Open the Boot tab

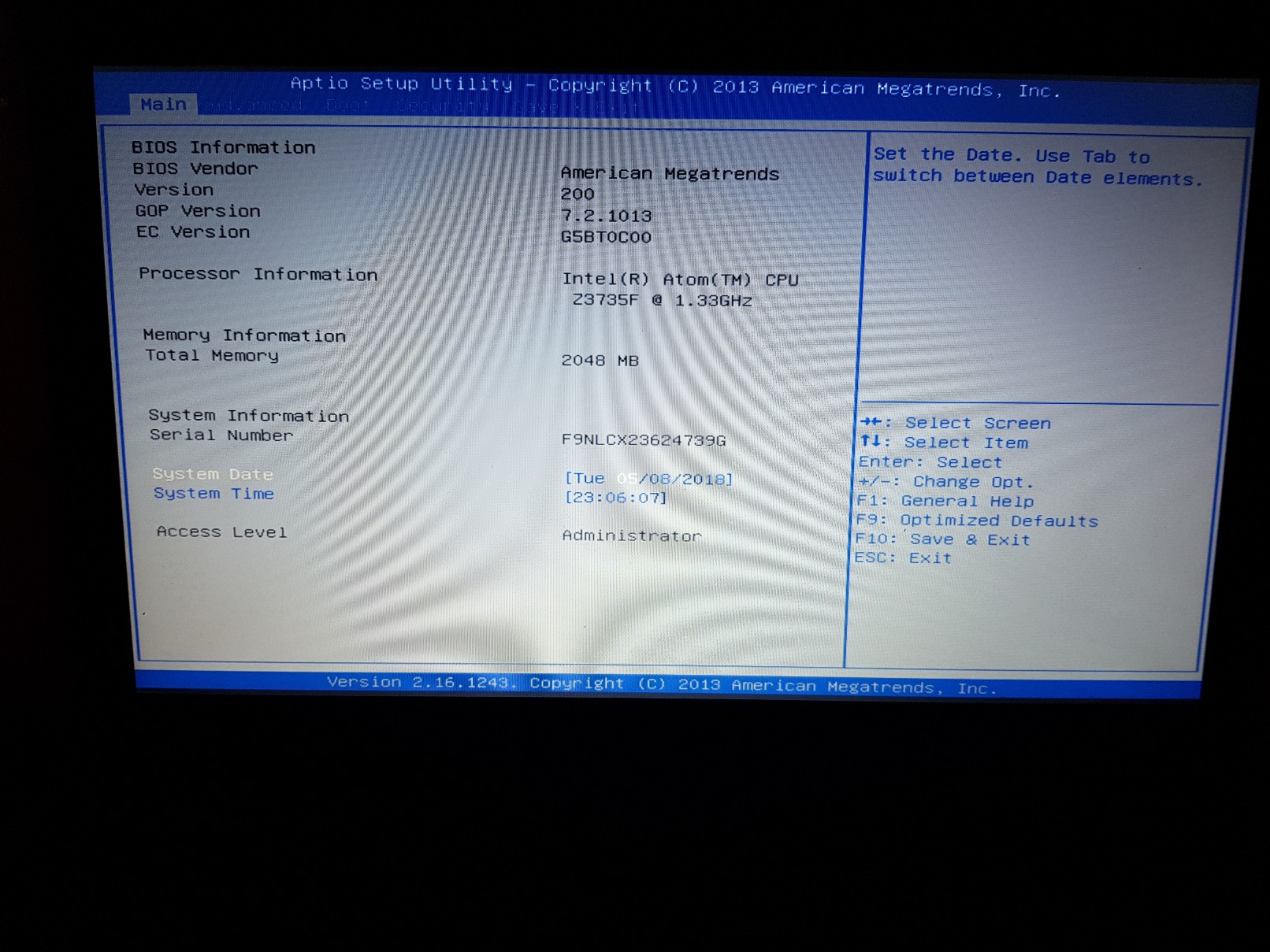pos(347,106)
